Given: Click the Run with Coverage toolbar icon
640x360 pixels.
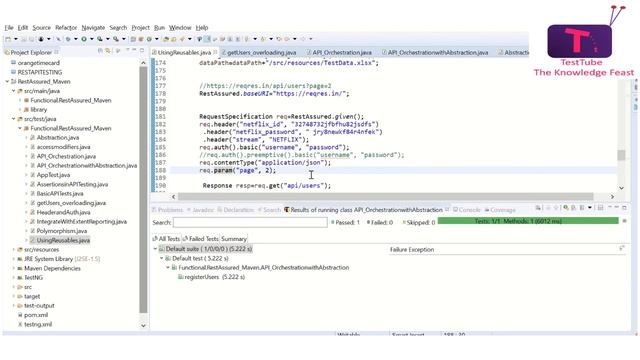Looking at the screenshot, I should click(x=100, y=39).
